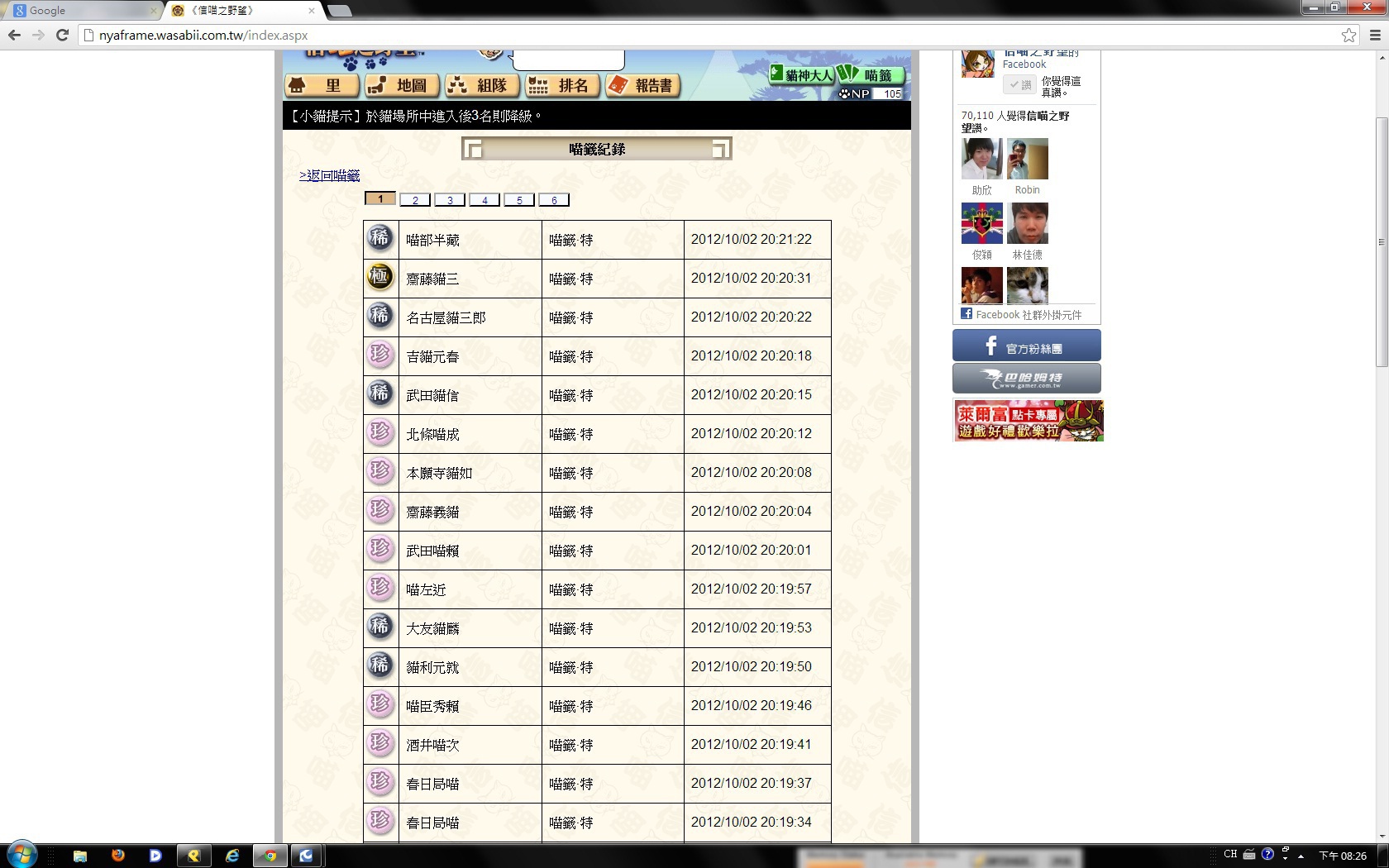The height and width of the screenshot is (868, 1389).
Task: Open the 里 game menu
Action: point(322,85)
